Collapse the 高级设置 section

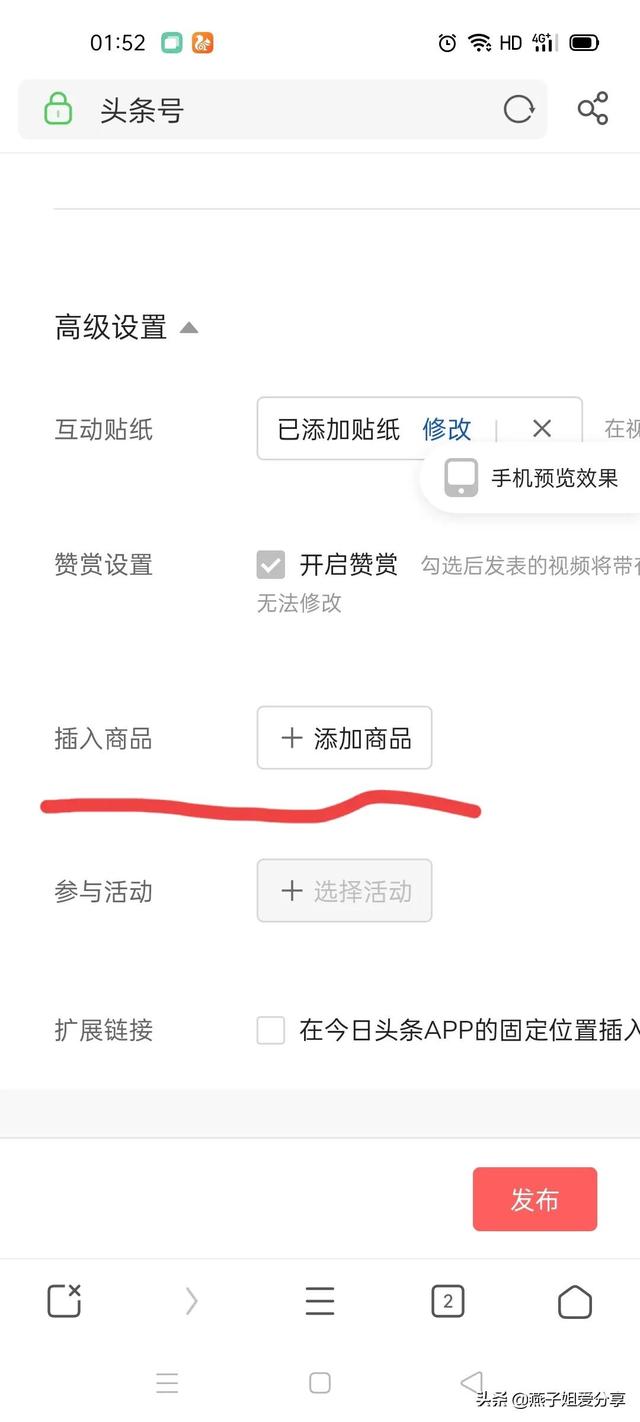tap(126, 327)
